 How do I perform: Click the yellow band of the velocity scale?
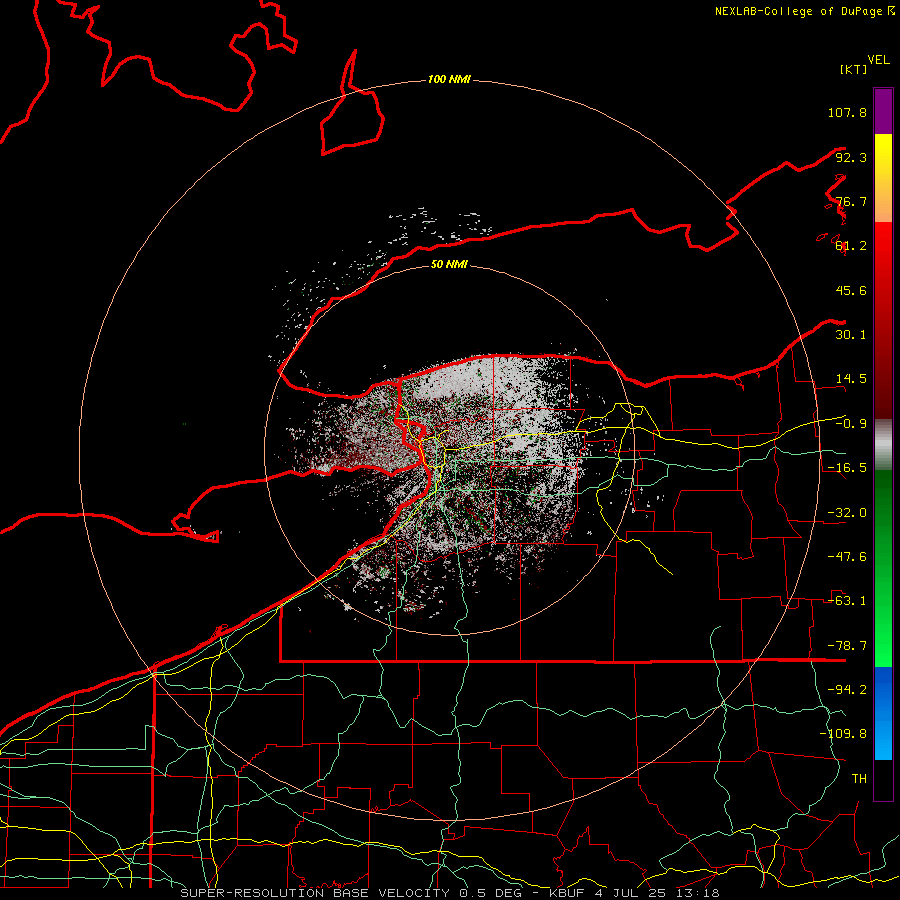[x=883, y=178]
